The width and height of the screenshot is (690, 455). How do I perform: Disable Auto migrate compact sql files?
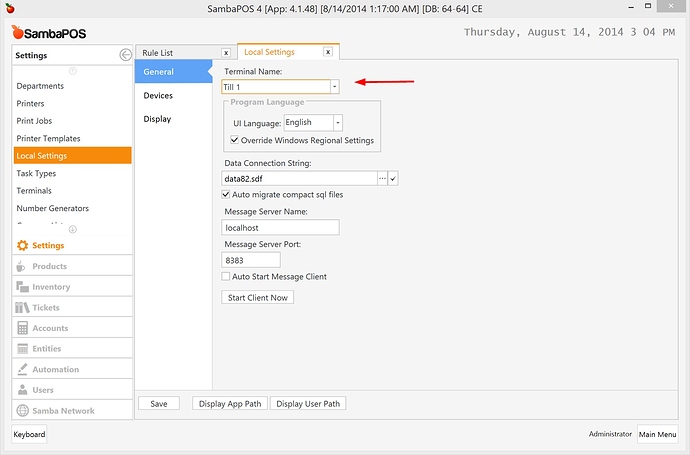coord(226,194)
